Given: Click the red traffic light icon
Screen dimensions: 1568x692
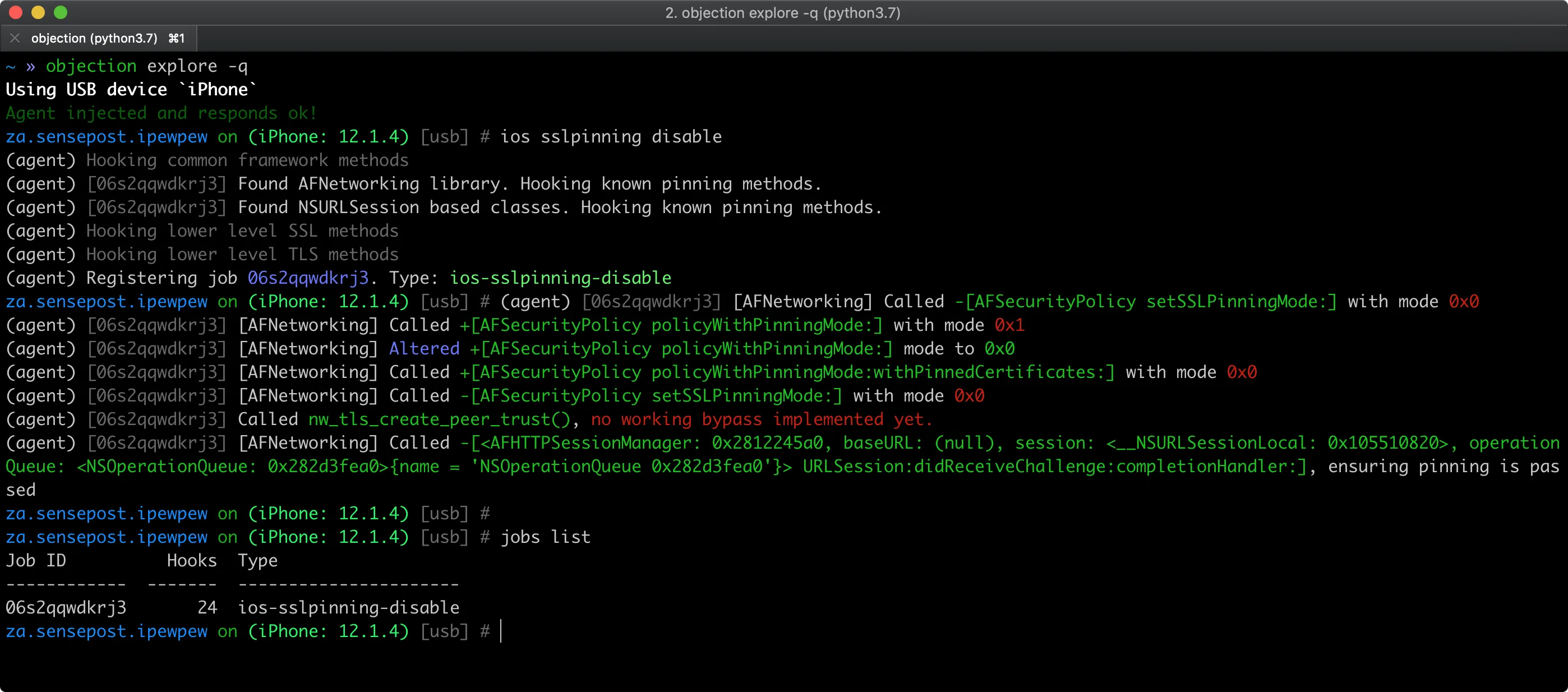Looking at the screenshot, I should [x=16, y=12].
